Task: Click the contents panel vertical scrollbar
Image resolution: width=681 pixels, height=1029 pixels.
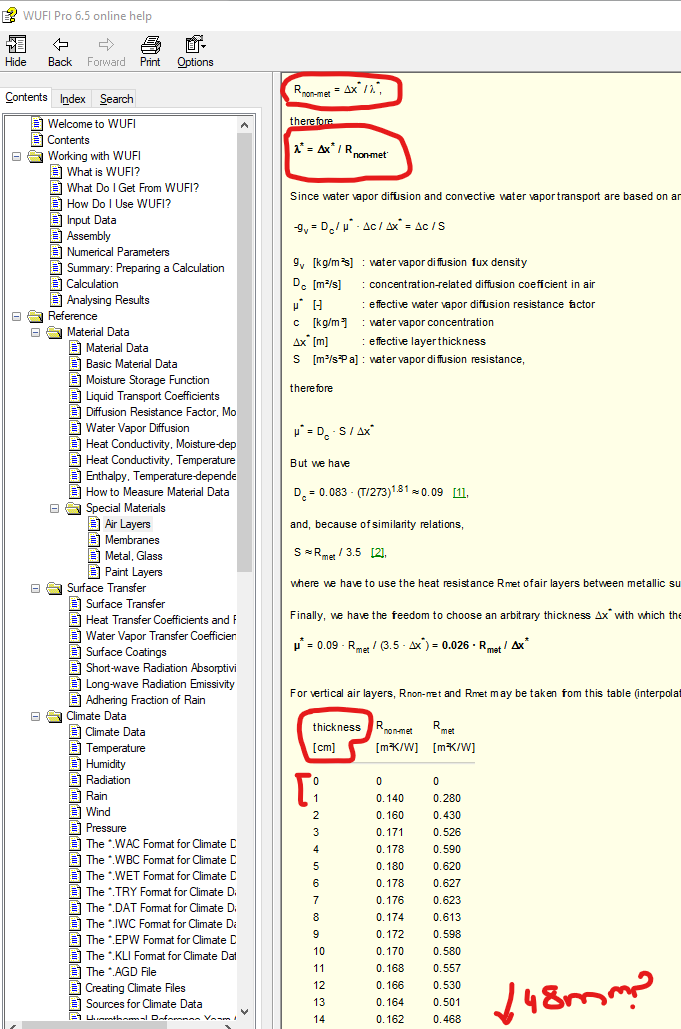Action: pos(244,400)
